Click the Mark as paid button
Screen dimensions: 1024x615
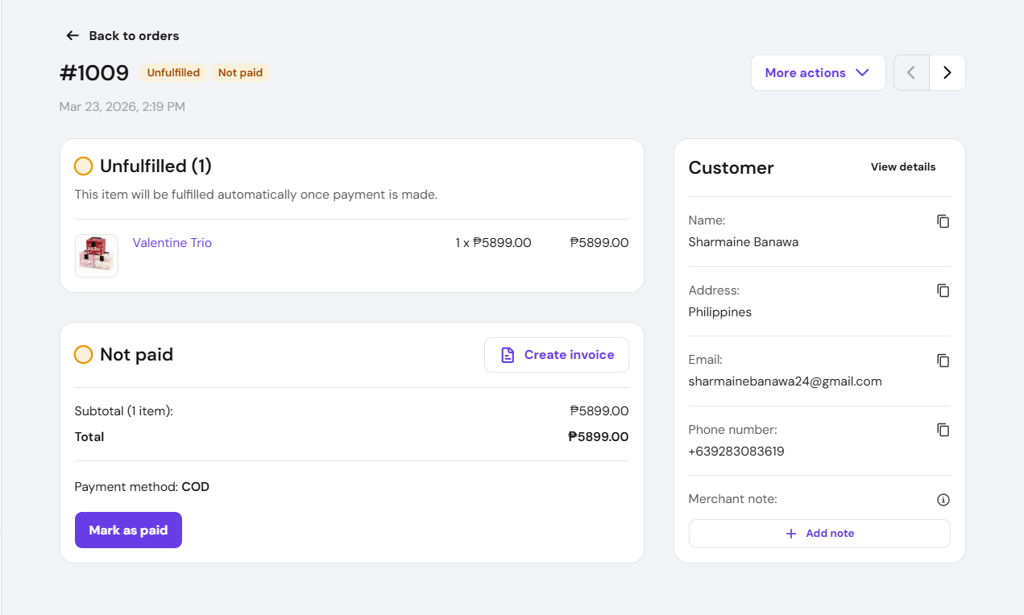click(128, 530)
